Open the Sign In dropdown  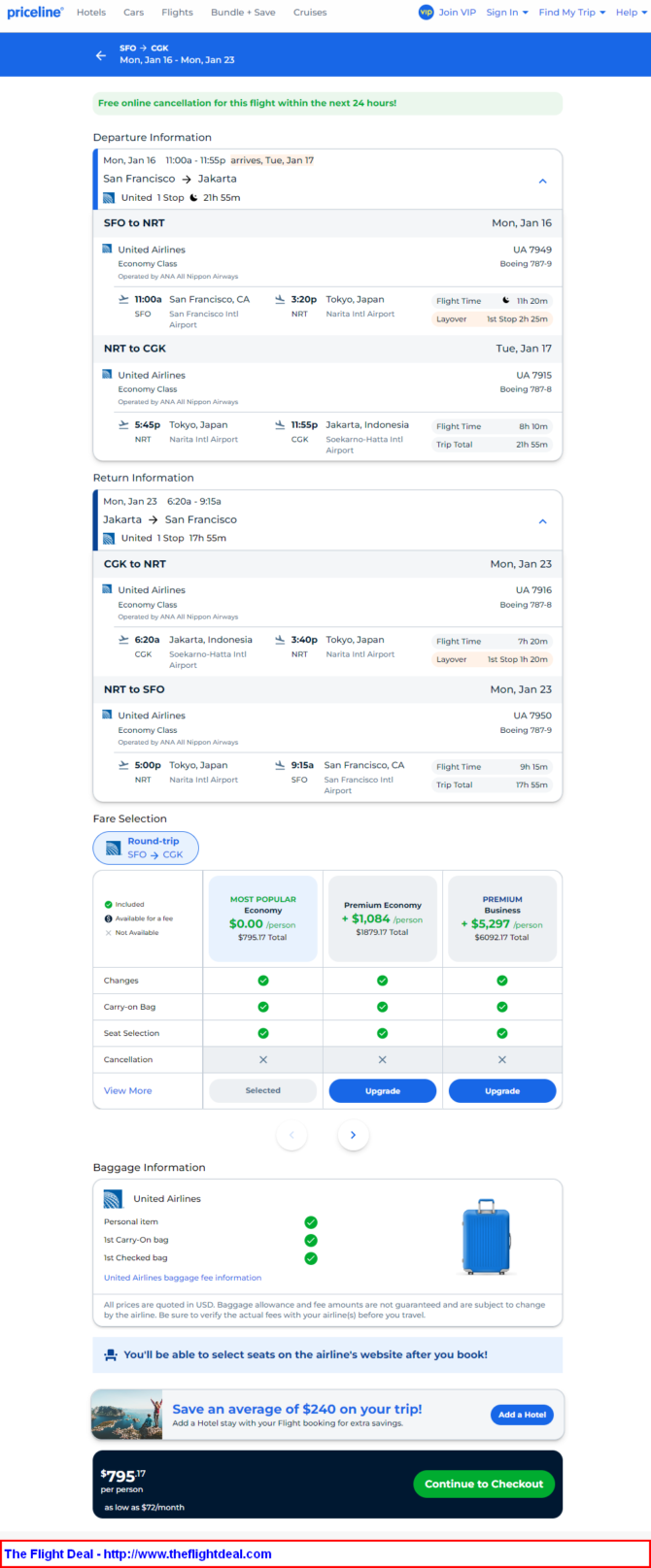[x=507, y=13]
